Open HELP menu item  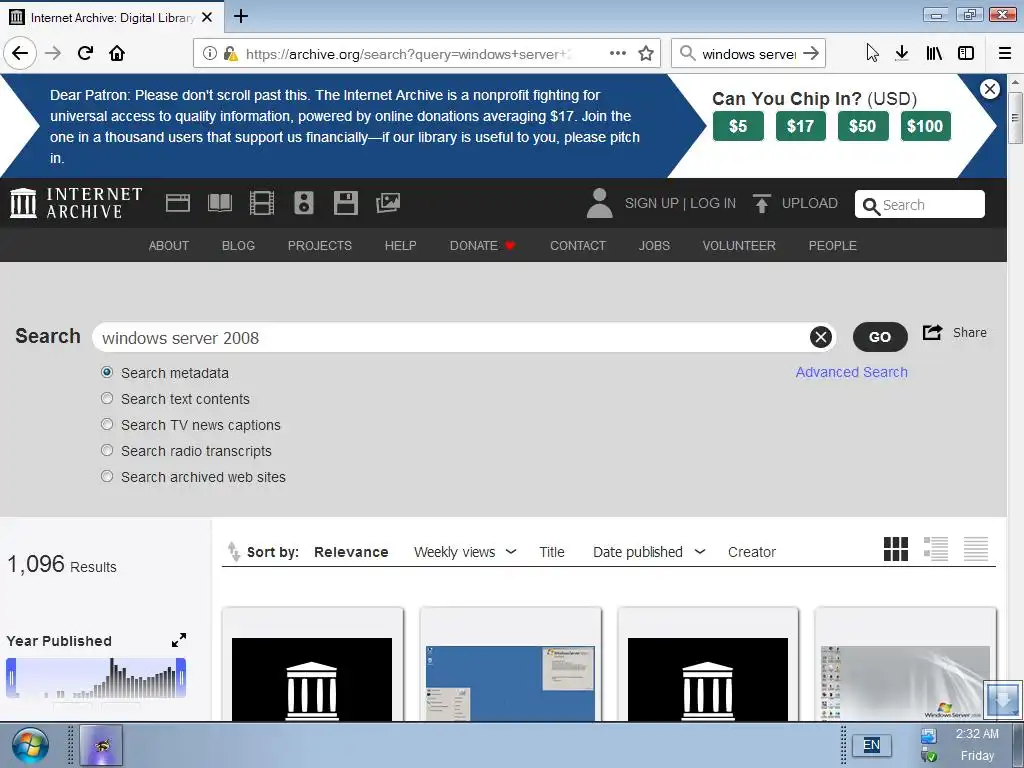400,246
